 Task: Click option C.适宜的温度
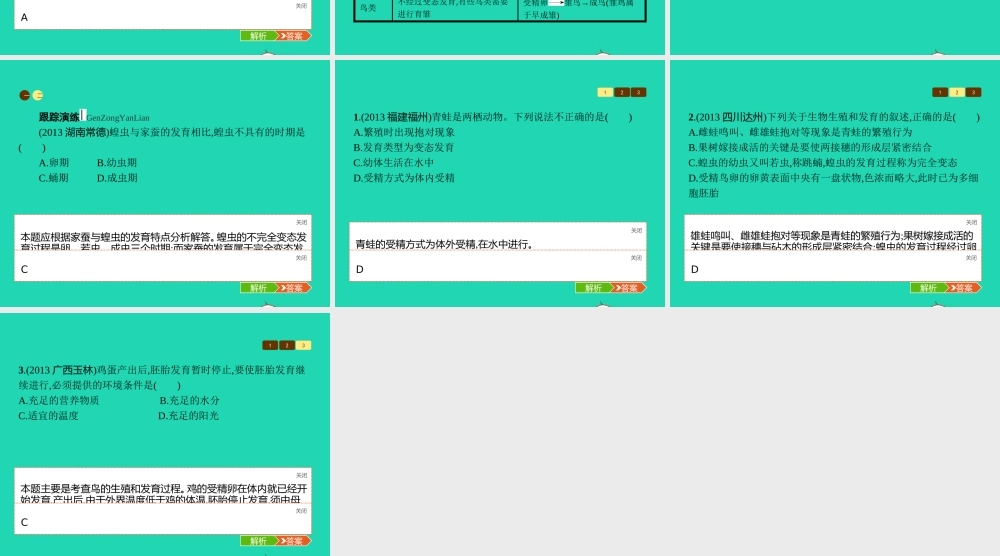(x=48, y=416)
